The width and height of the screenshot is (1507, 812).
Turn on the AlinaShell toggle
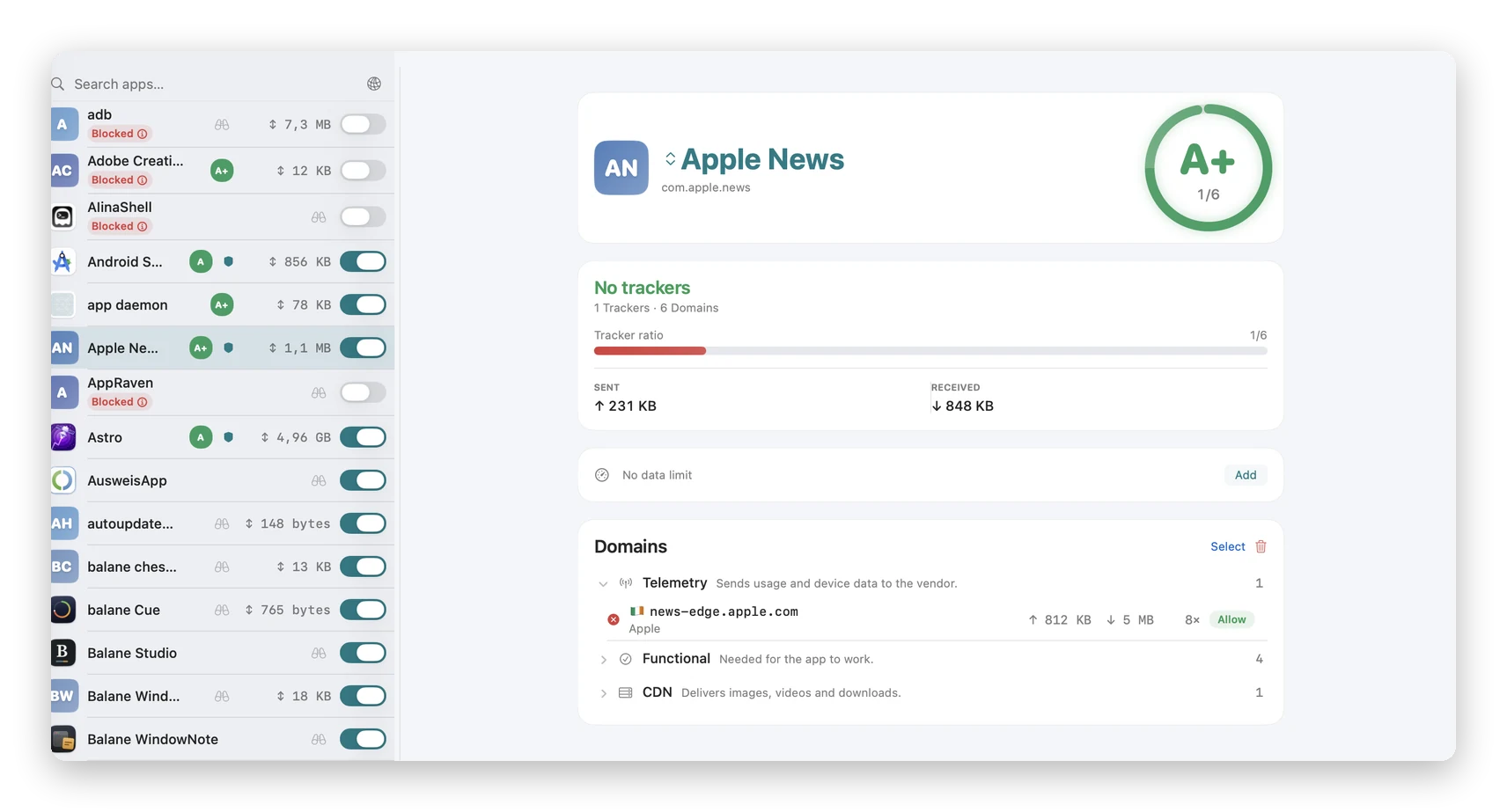coord(363,216)
